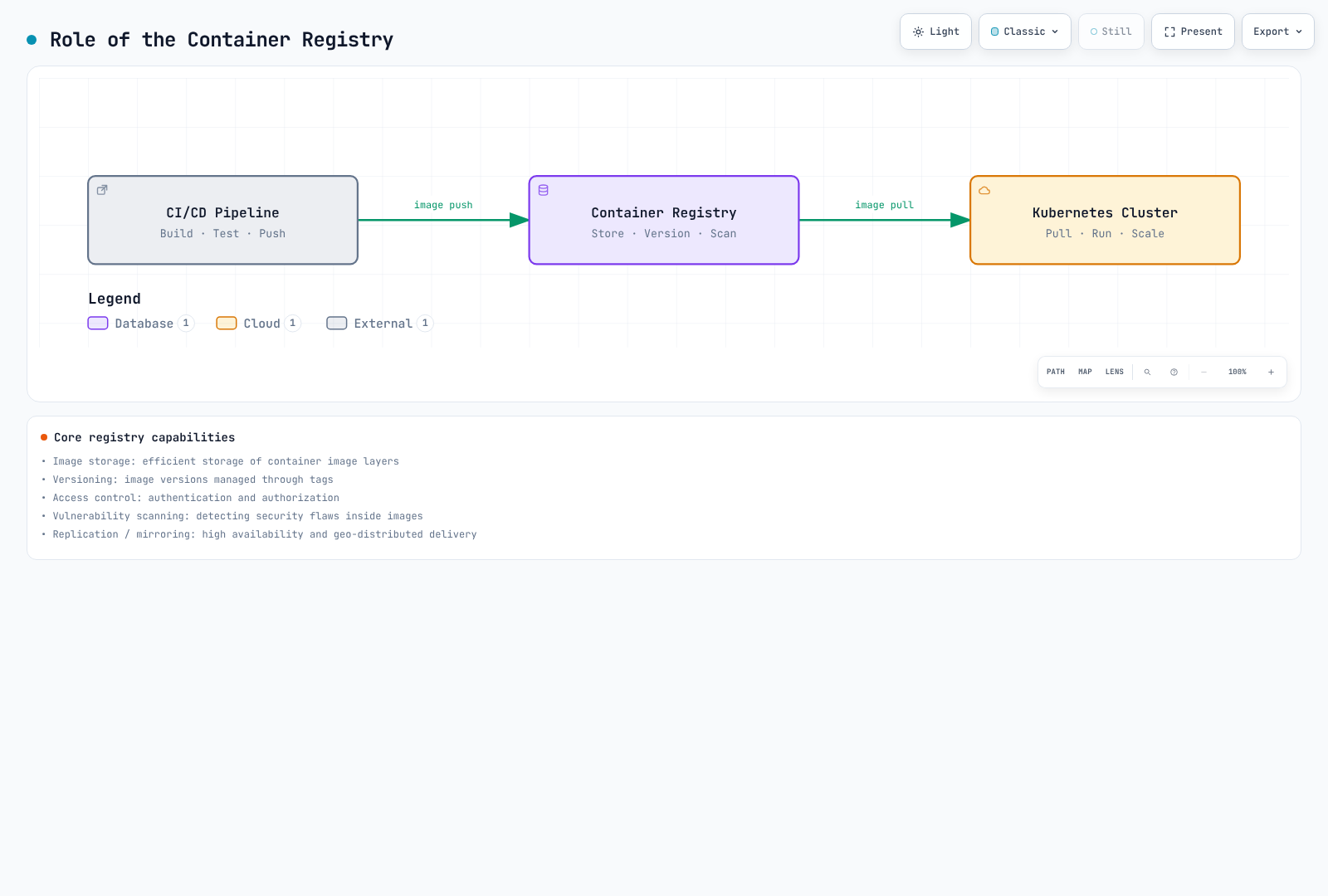Filter by External legend entry
The height and width of the screenshot is (896, 1328).
[x=380, y=324]
